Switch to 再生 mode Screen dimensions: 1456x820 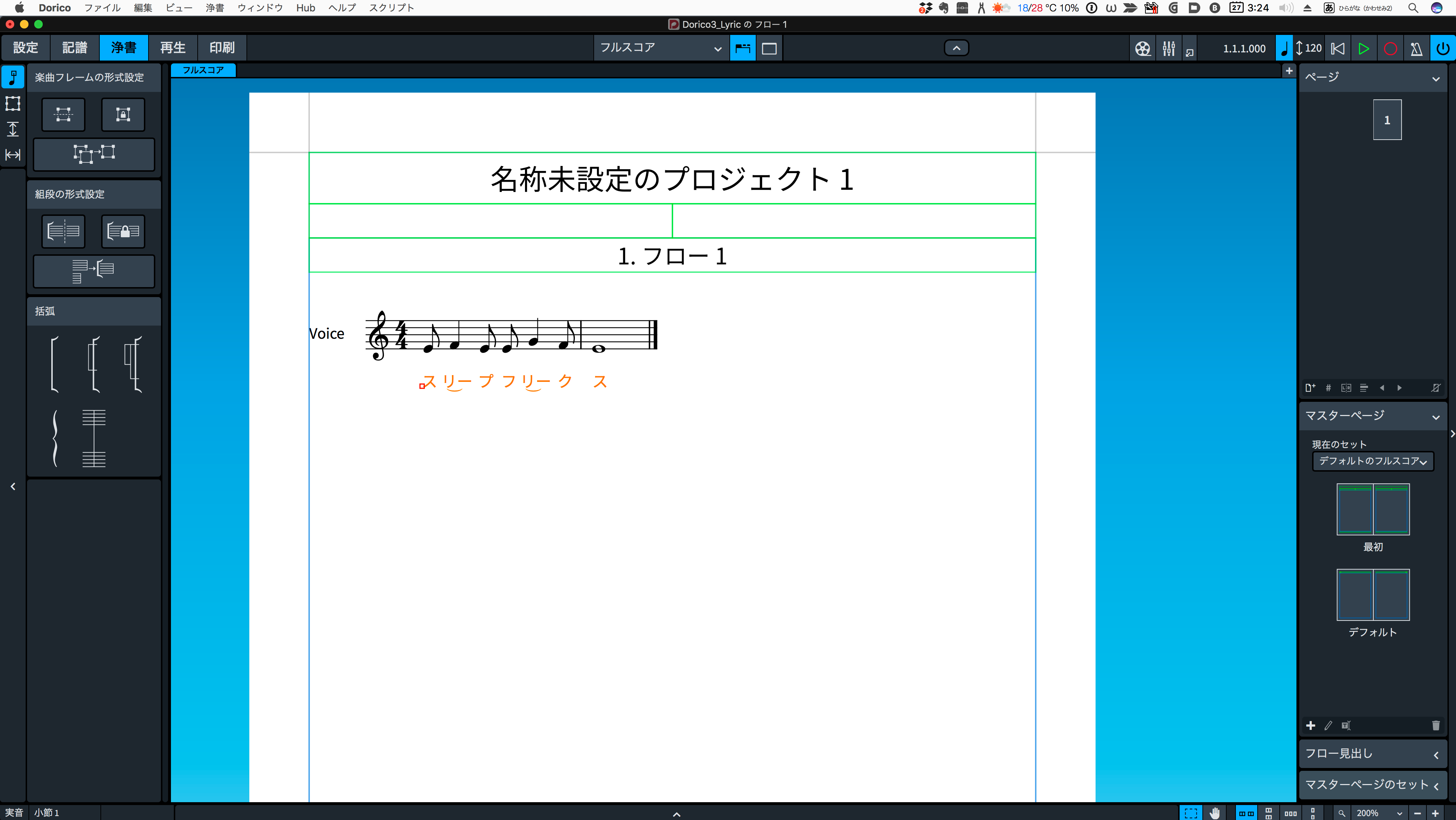coord(173,47)
